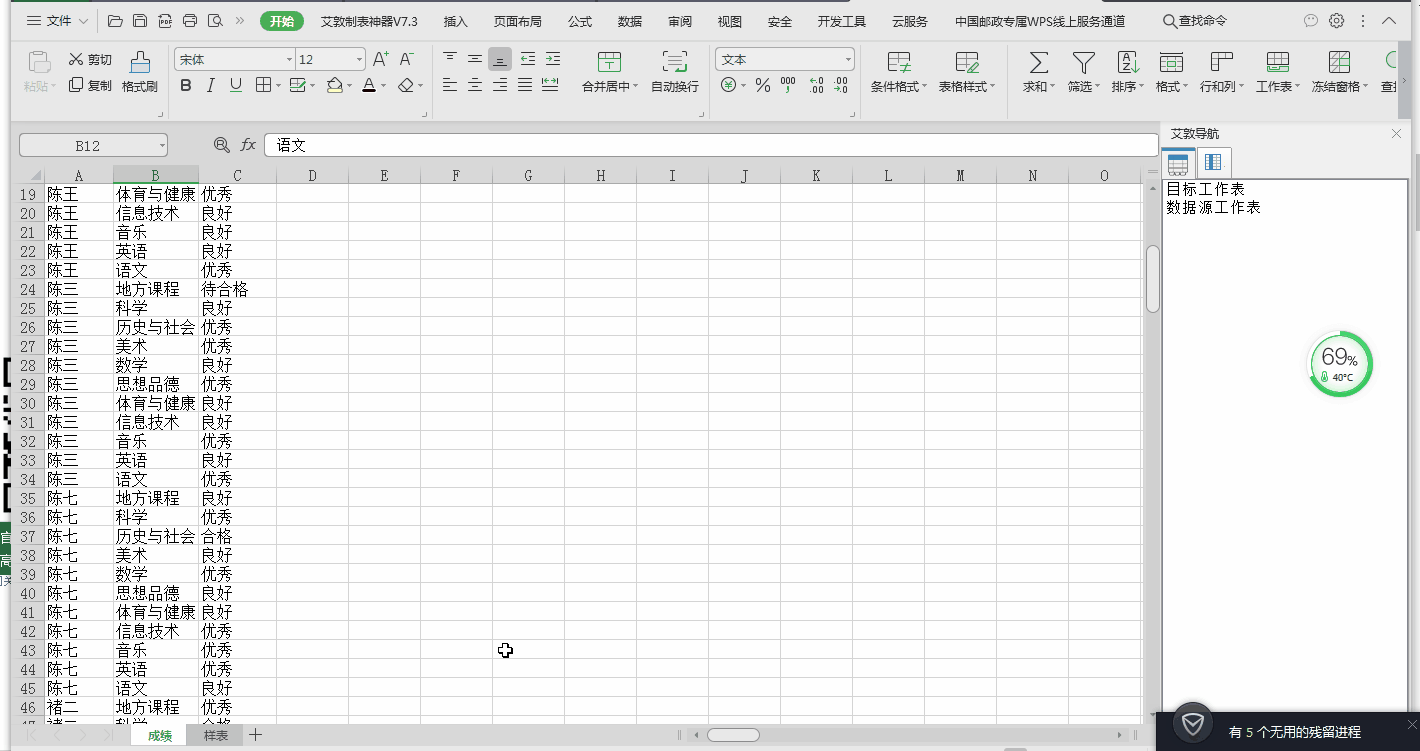Click the cut (剪切) scissors button
This screenshot has width=1420, height=751.
click(90, 60)
